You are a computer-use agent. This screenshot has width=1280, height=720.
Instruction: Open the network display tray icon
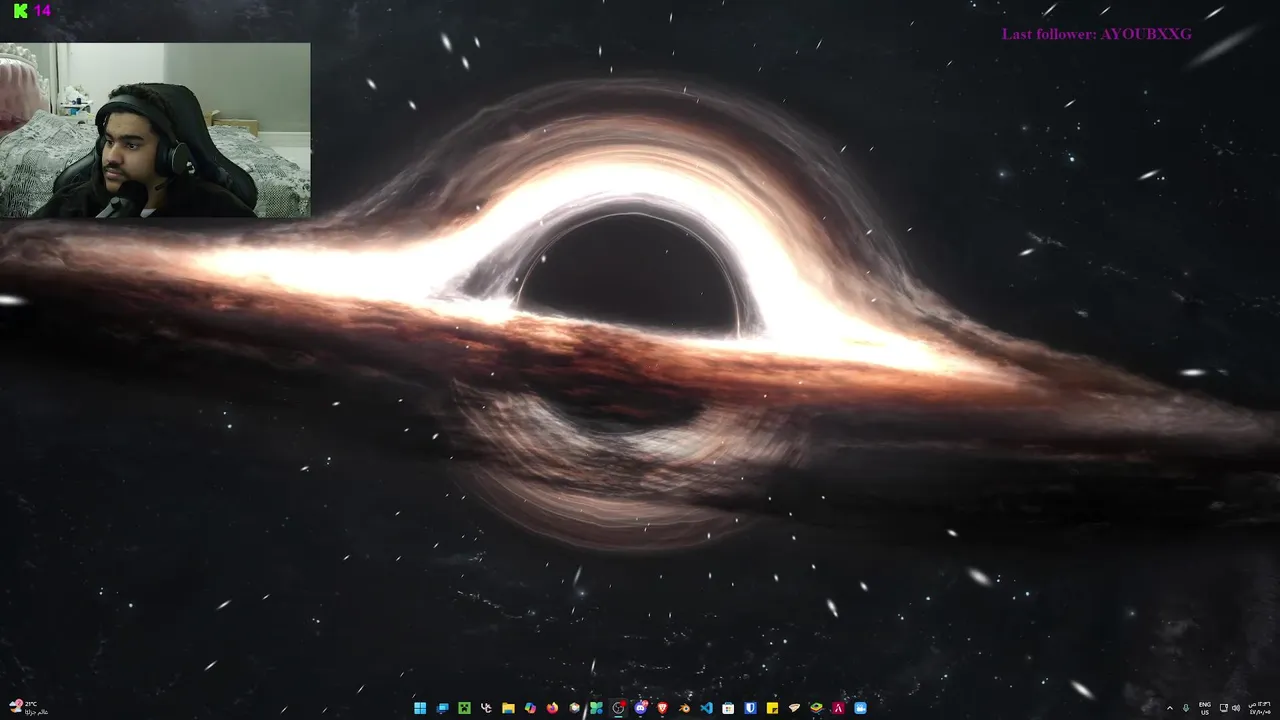click(1223, 708)
